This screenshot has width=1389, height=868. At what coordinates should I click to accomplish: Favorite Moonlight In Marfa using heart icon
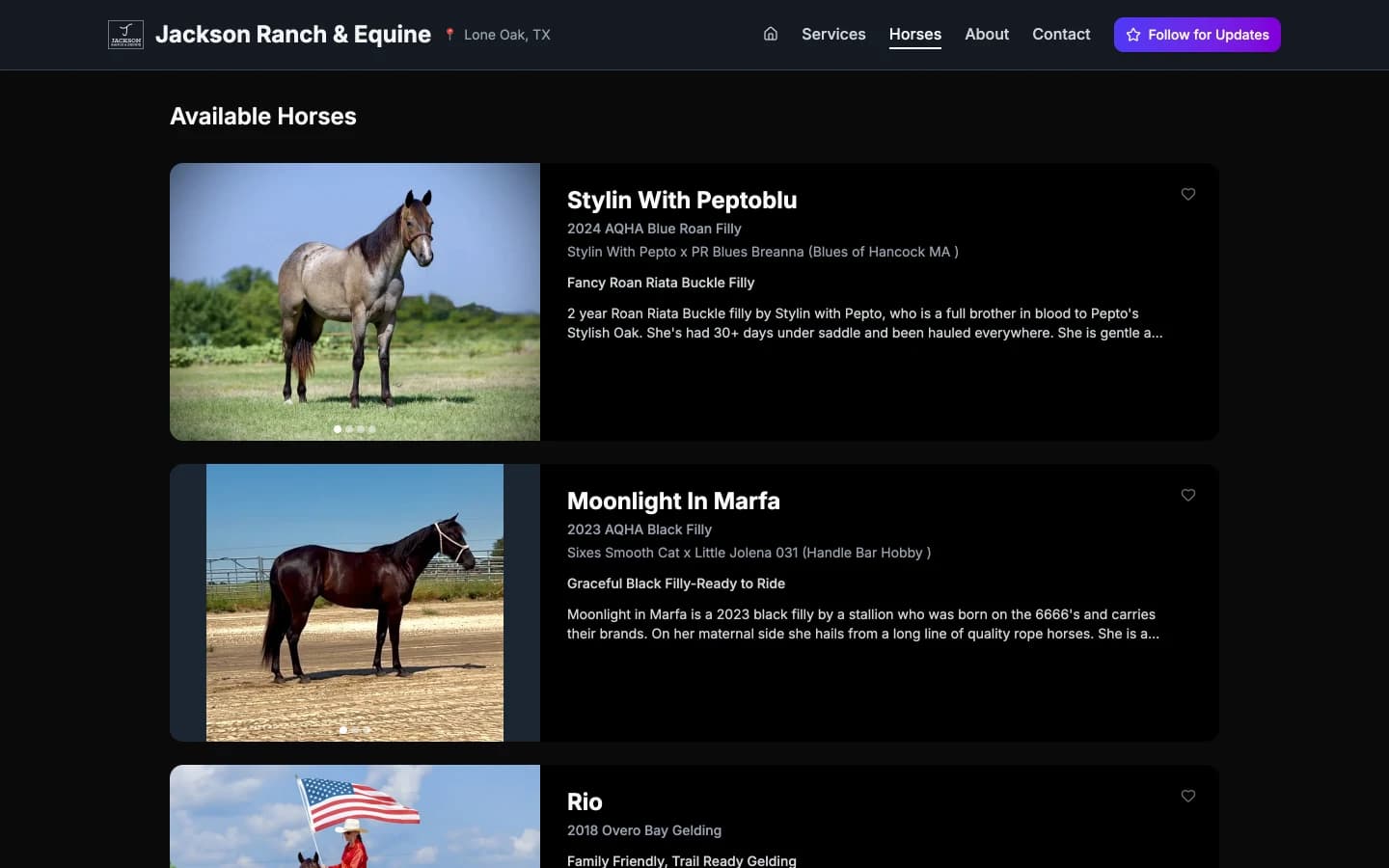[x=1188, y=495]
